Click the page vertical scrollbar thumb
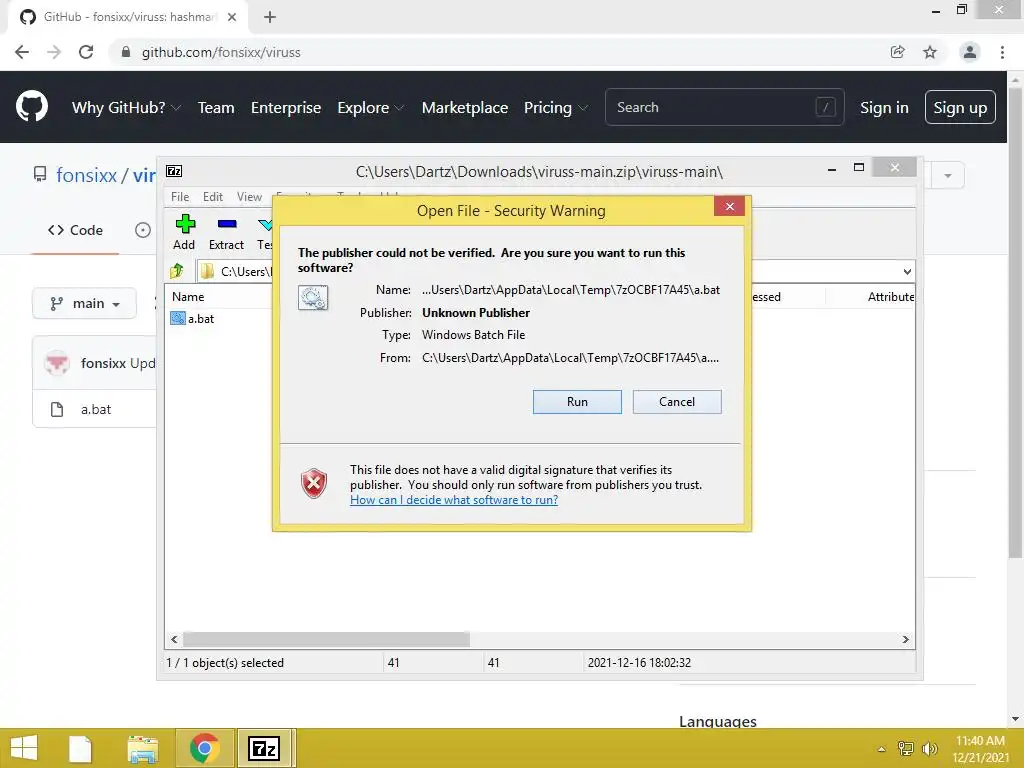The height and width of the screenshot is (768, 1024). point(1015,323)
